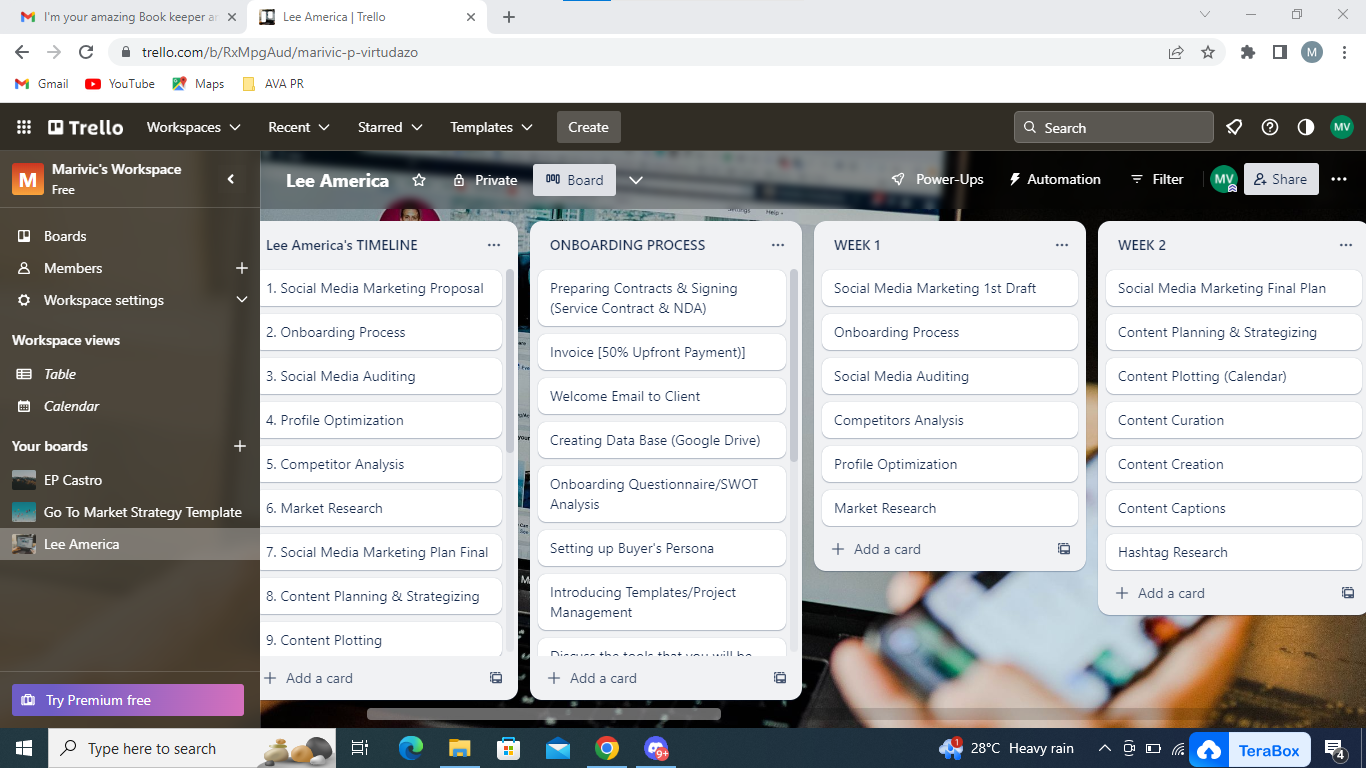
Task: Expand Workspace settings chevron
Action: (x=241, y=300)
